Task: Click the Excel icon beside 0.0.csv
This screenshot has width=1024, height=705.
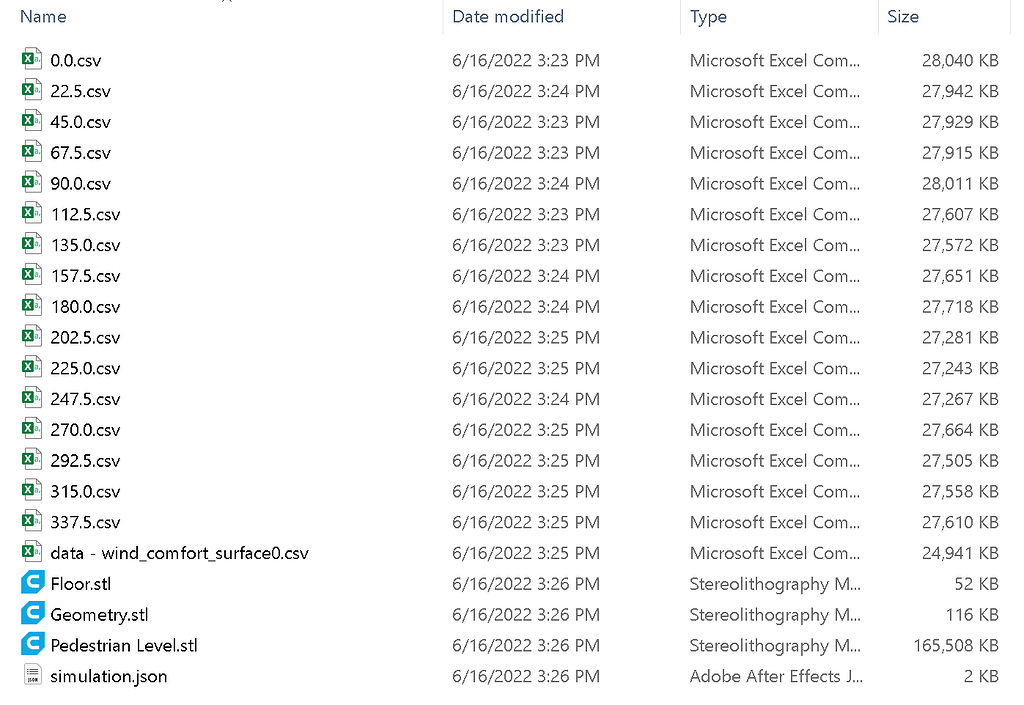Action: click(x=31, y=60)
